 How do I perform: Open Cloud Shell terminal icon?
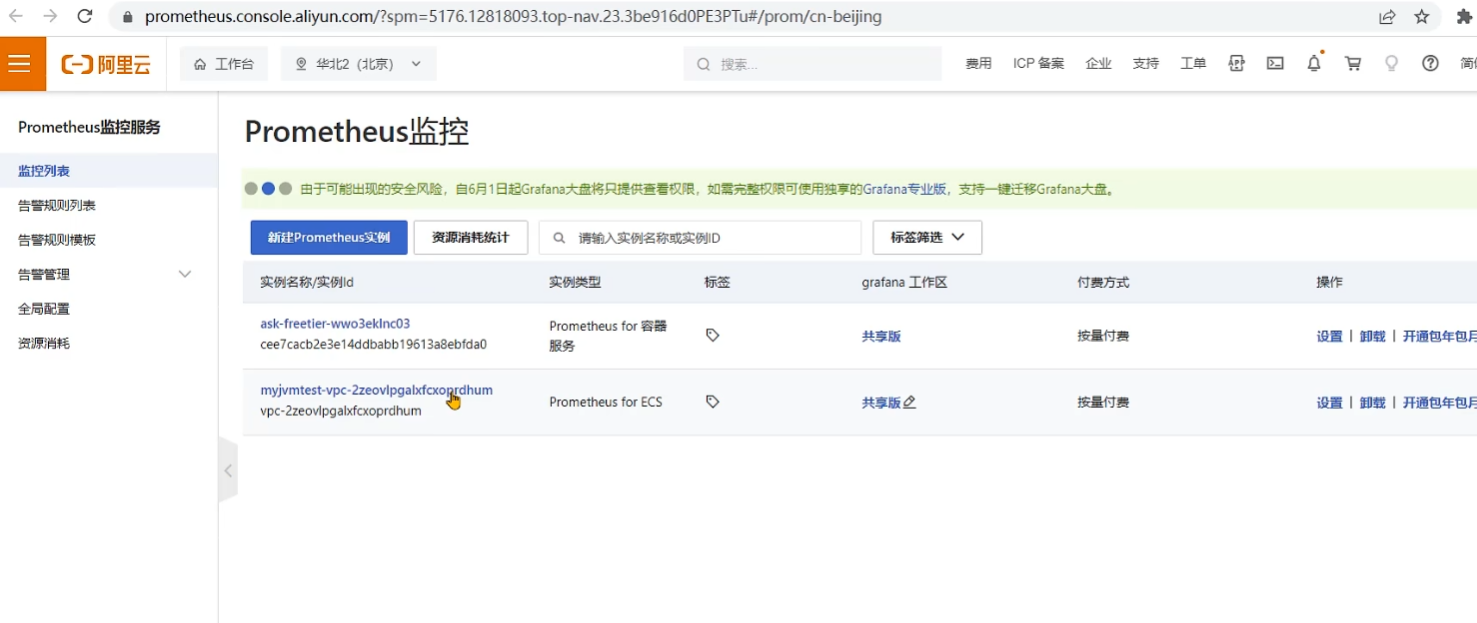(1275, 63)
